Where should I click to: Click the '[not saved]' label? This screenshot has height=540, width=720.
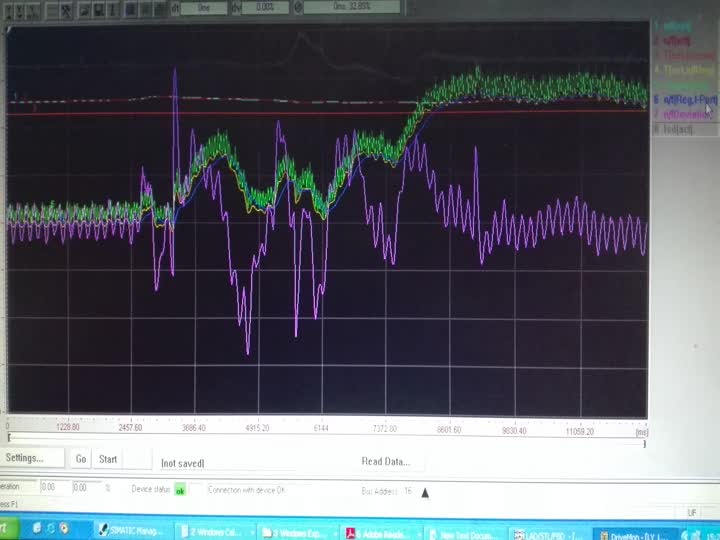pyautogui.click(x=182, y=463)
